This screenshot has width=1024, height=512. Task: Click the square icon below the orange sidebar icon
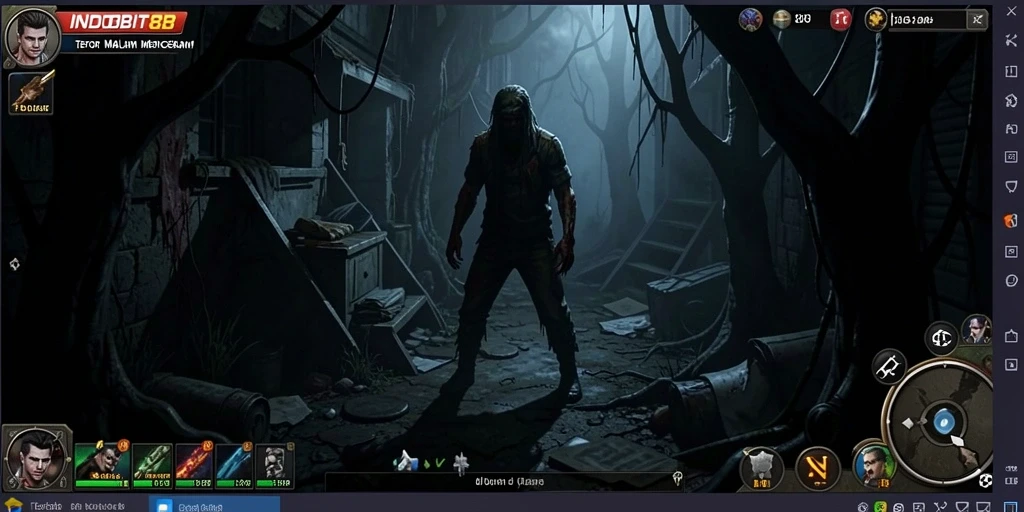(x=1010, y=251)
